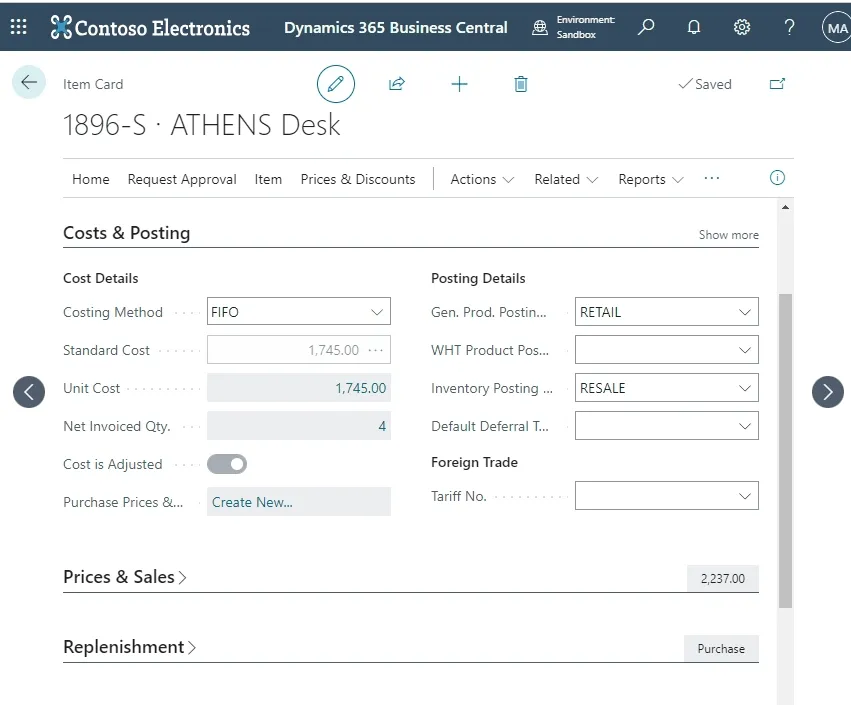Open the card in a new window
Image resolution: width=851 pixels, height=705 pixels.
pos(777,84)
